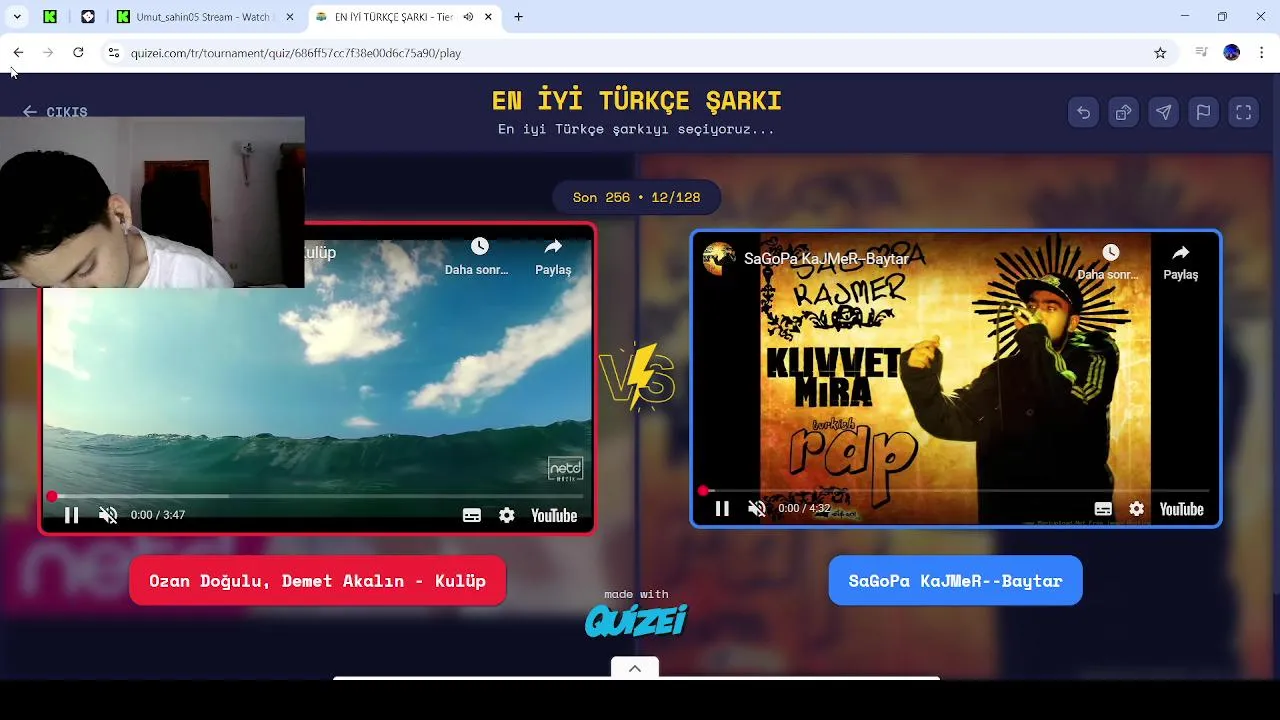The image size is (1280, 720).
Task: Go back with the ÇIKIŞ exit link
Action: pyautogui.click(x=56, y=112)
